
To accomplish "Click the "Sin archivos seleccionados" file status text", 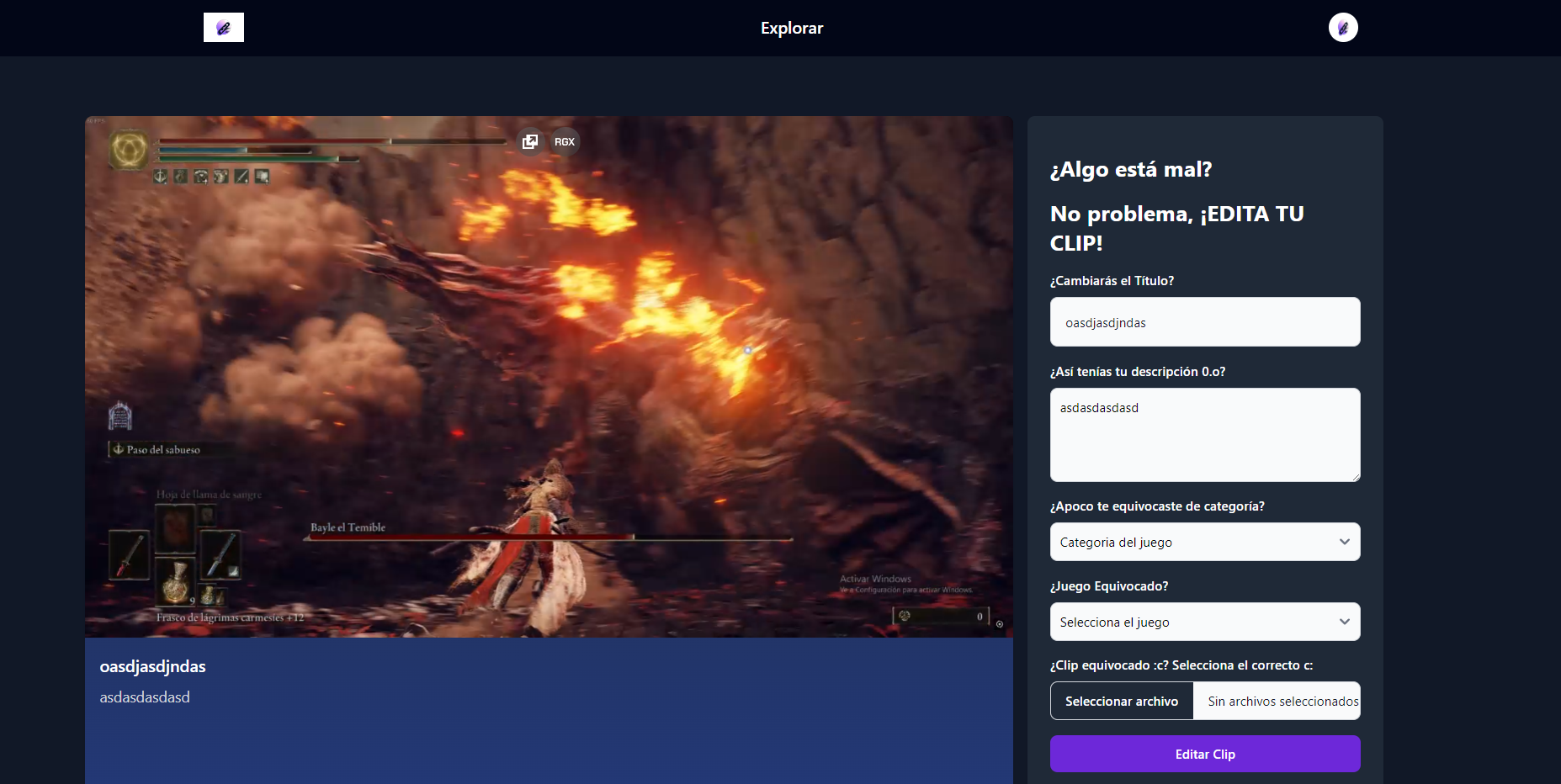I will click(1282, 701).
